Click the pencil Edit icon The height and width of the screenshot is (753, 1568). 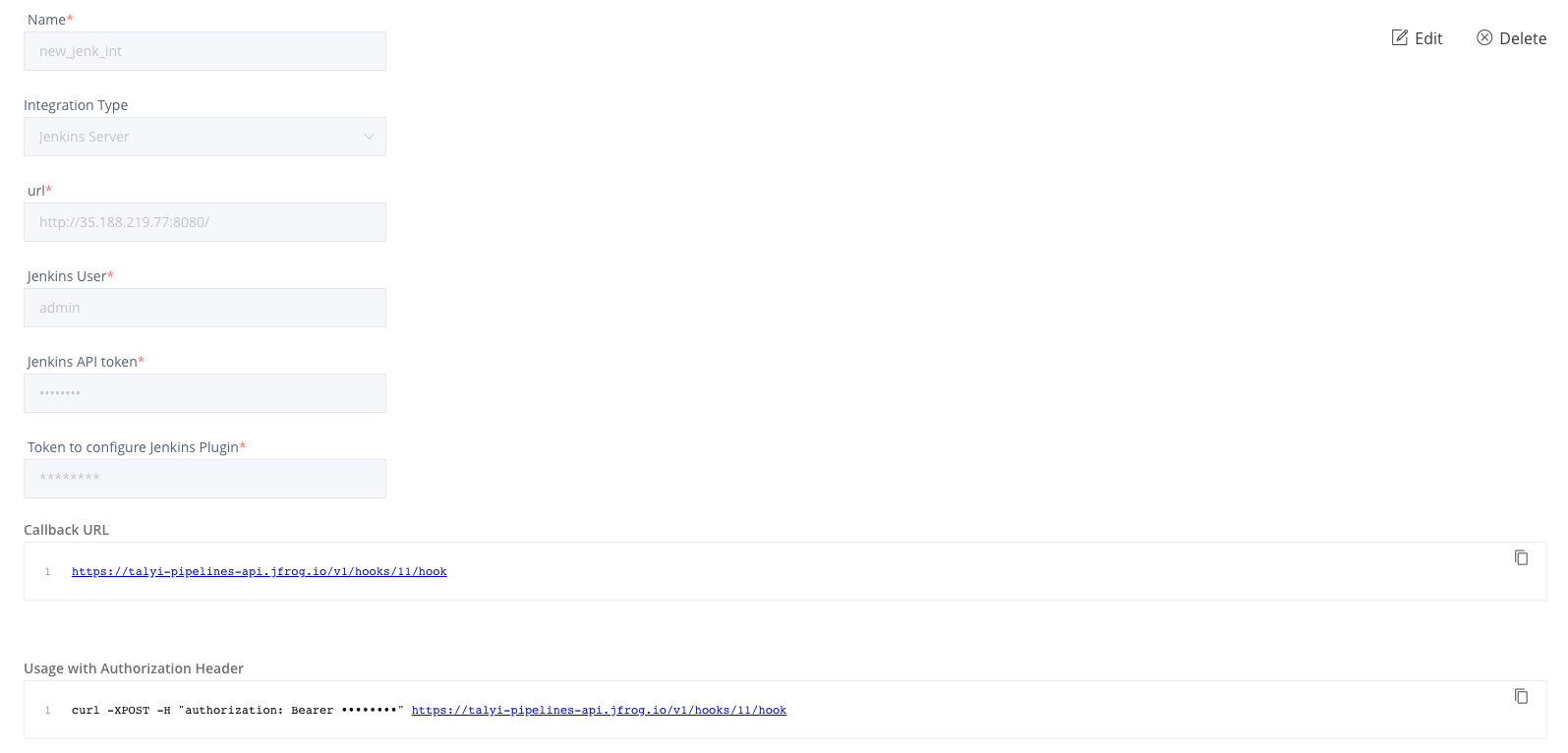[x=1400, y=38]
